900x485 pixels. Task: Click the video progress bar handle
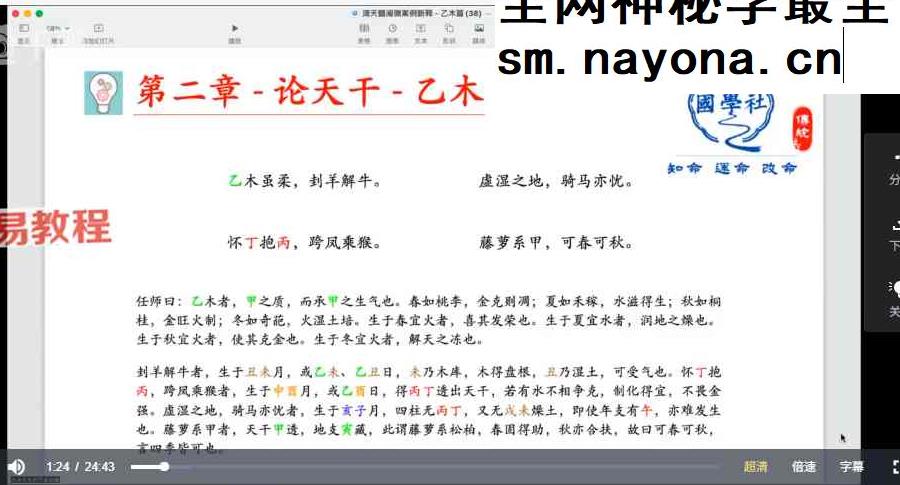pos(164,467)
